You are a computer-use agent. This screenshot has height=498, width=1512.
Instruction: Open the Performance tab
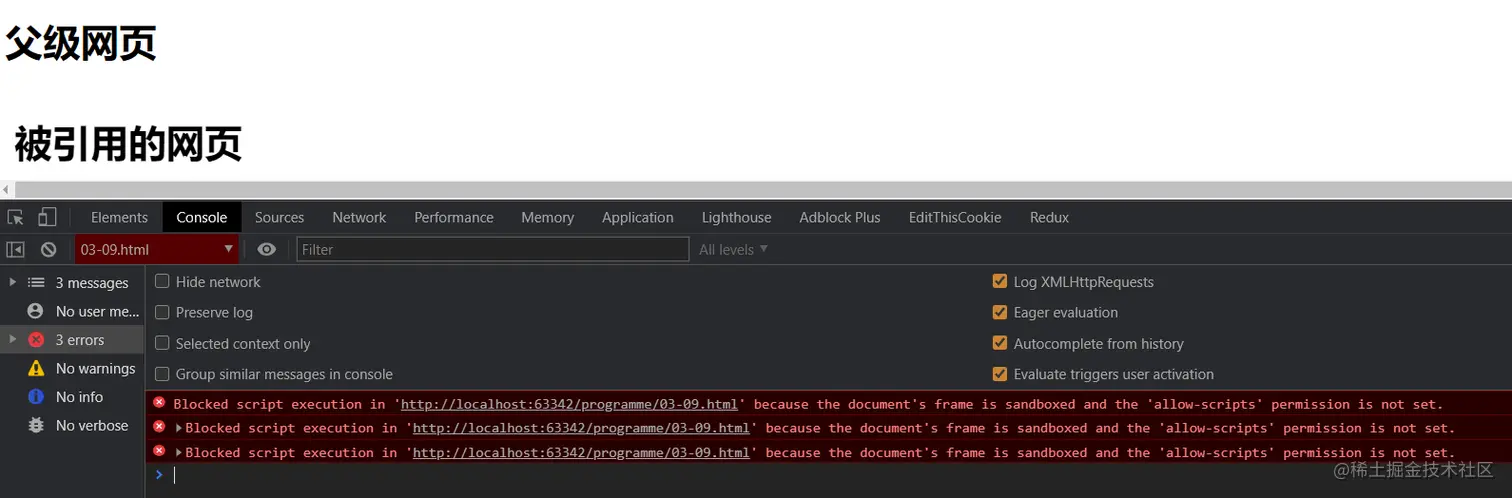click(454, 217)
